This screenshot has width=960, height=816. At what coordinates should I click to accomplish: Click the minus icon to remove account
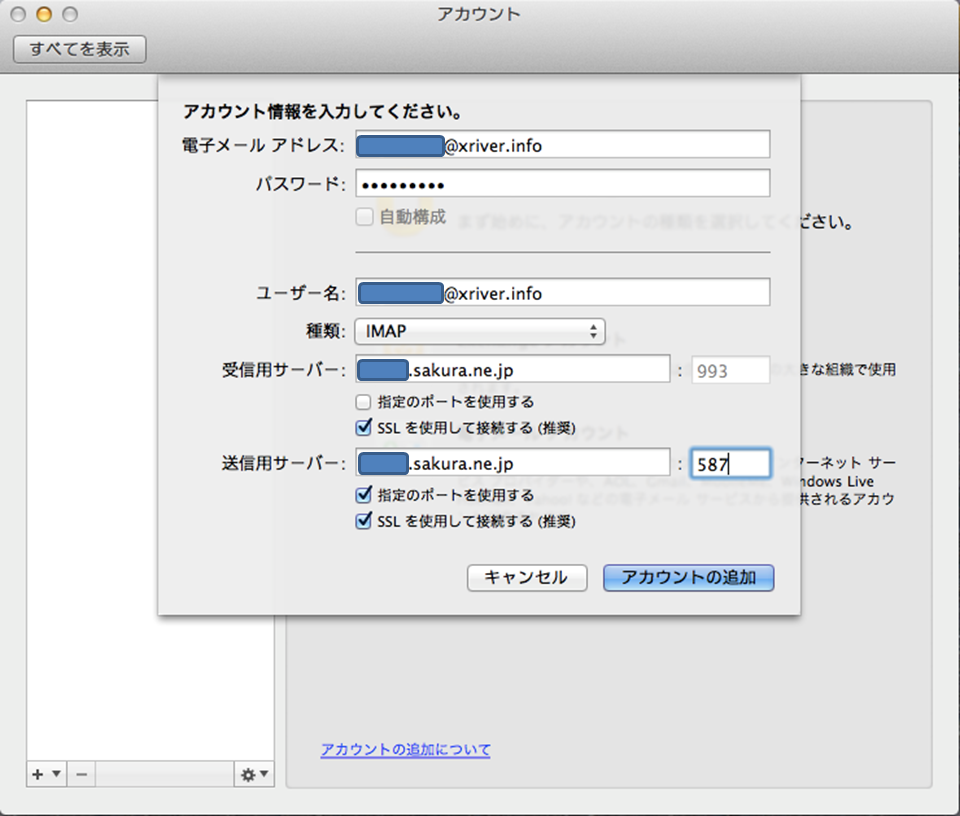point(82,774)
